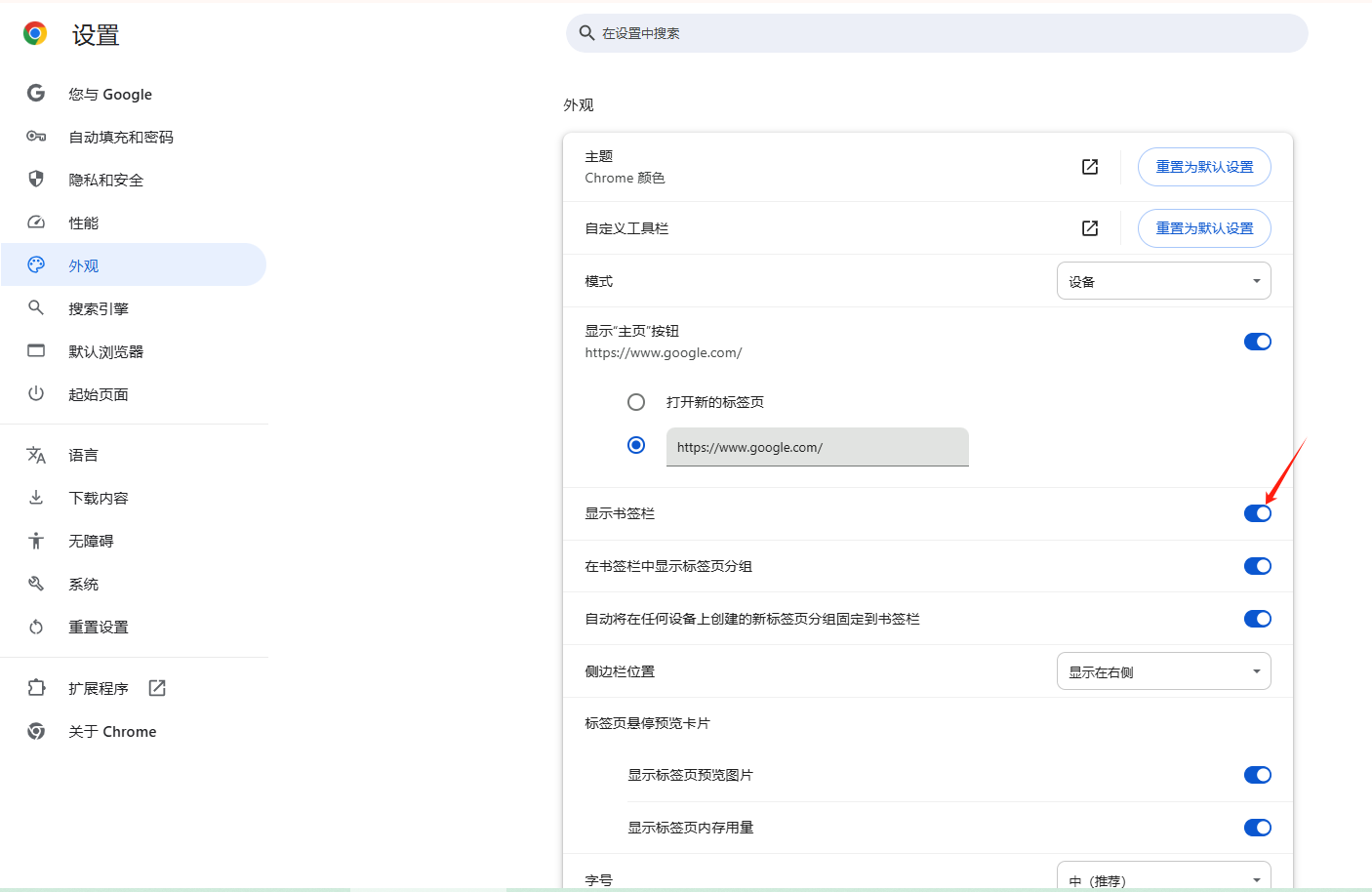The width and height of the screenshot is (1372, 892).
Task: Click 重置为默认设置 button for 主题
Action: [x=1204, y=167]
